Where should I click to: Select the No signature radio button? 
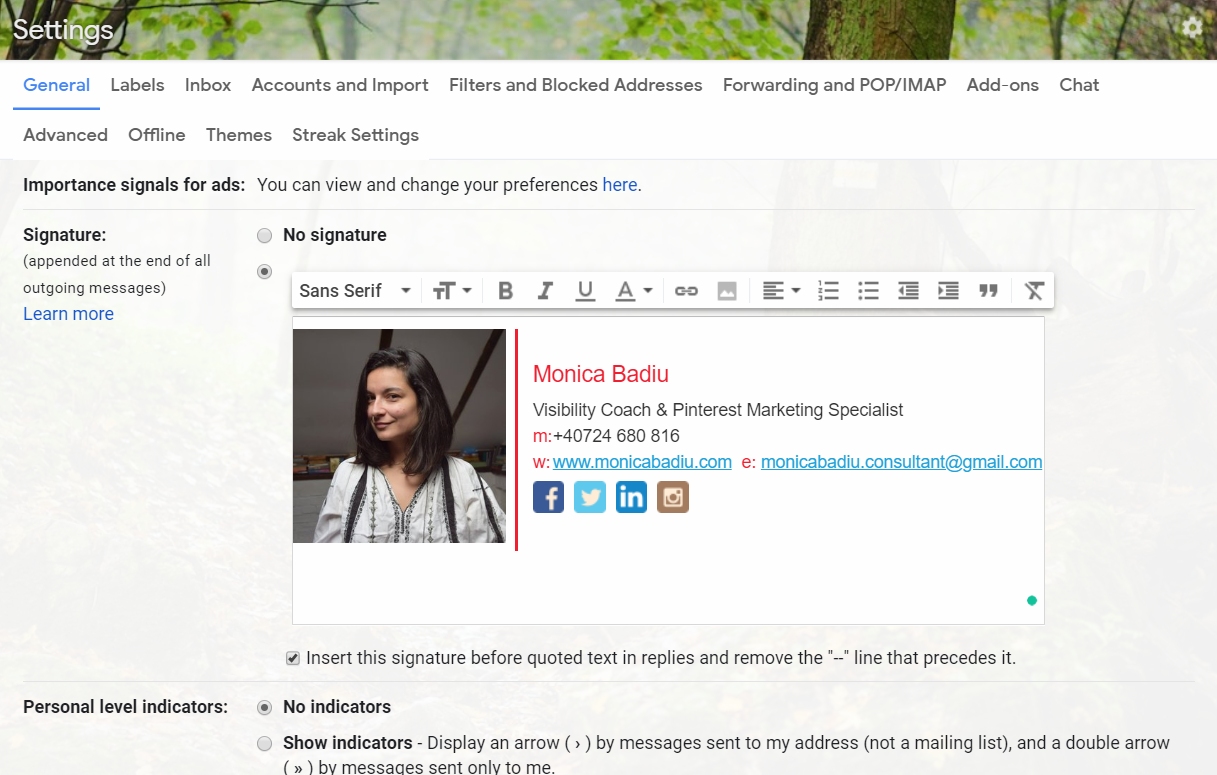(264, 236)
